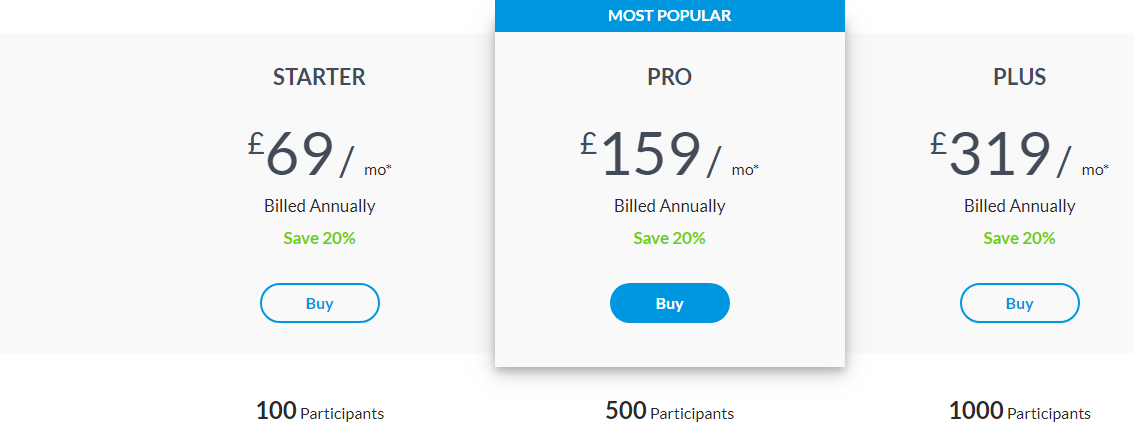Screen dimensions: 1134x431
Task: Click the £69 price figure
Action: click(x=291, y=153)
